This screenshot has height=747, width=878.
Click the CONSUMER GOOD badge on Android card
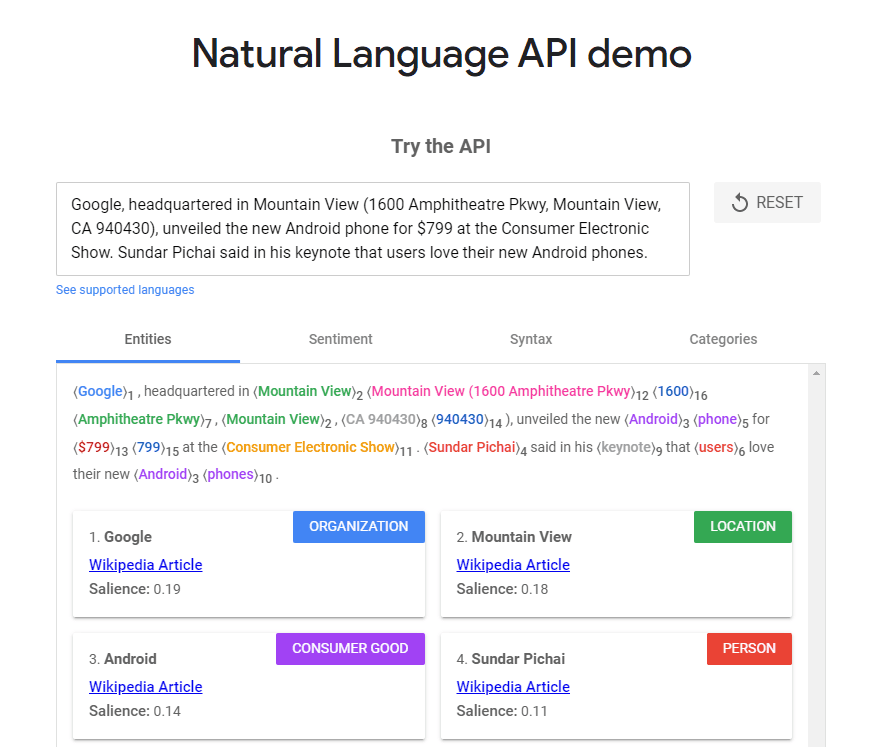pos(350,648)
